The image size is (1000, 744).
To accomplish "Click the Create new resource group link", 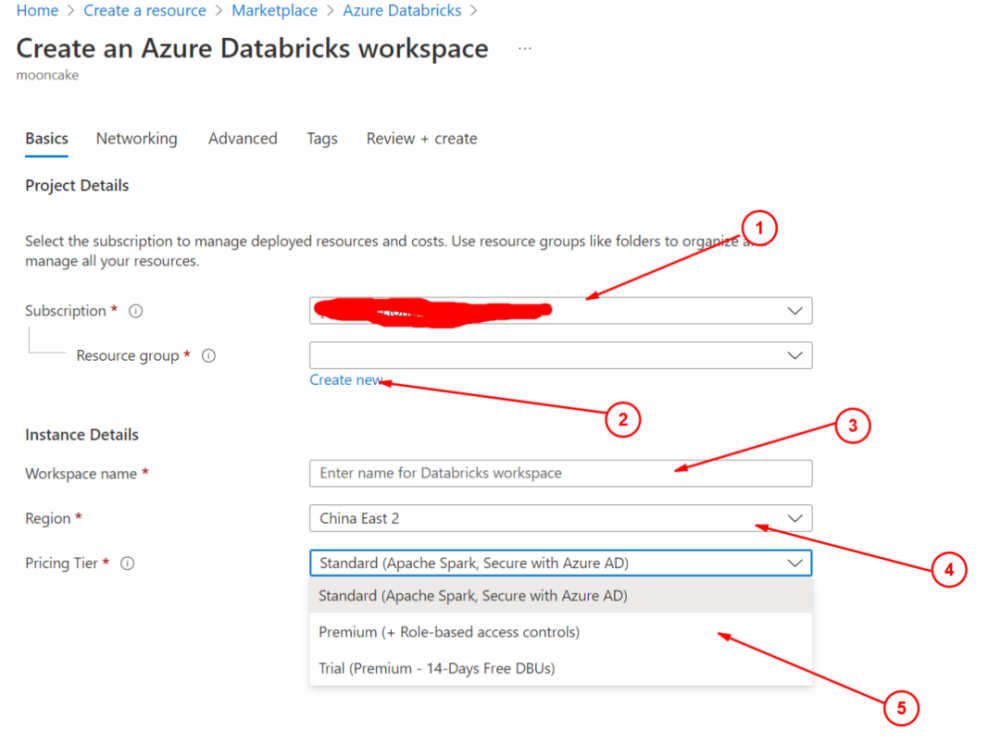I will point(346,380).
